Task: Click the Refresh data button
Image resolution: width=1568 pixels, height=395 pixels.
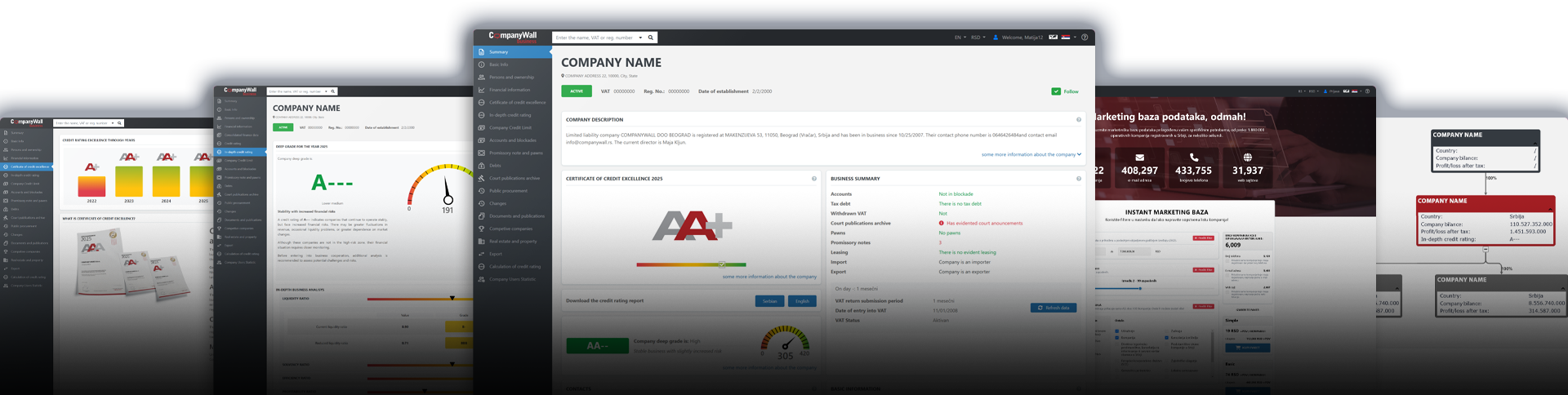Action: 1053,308
